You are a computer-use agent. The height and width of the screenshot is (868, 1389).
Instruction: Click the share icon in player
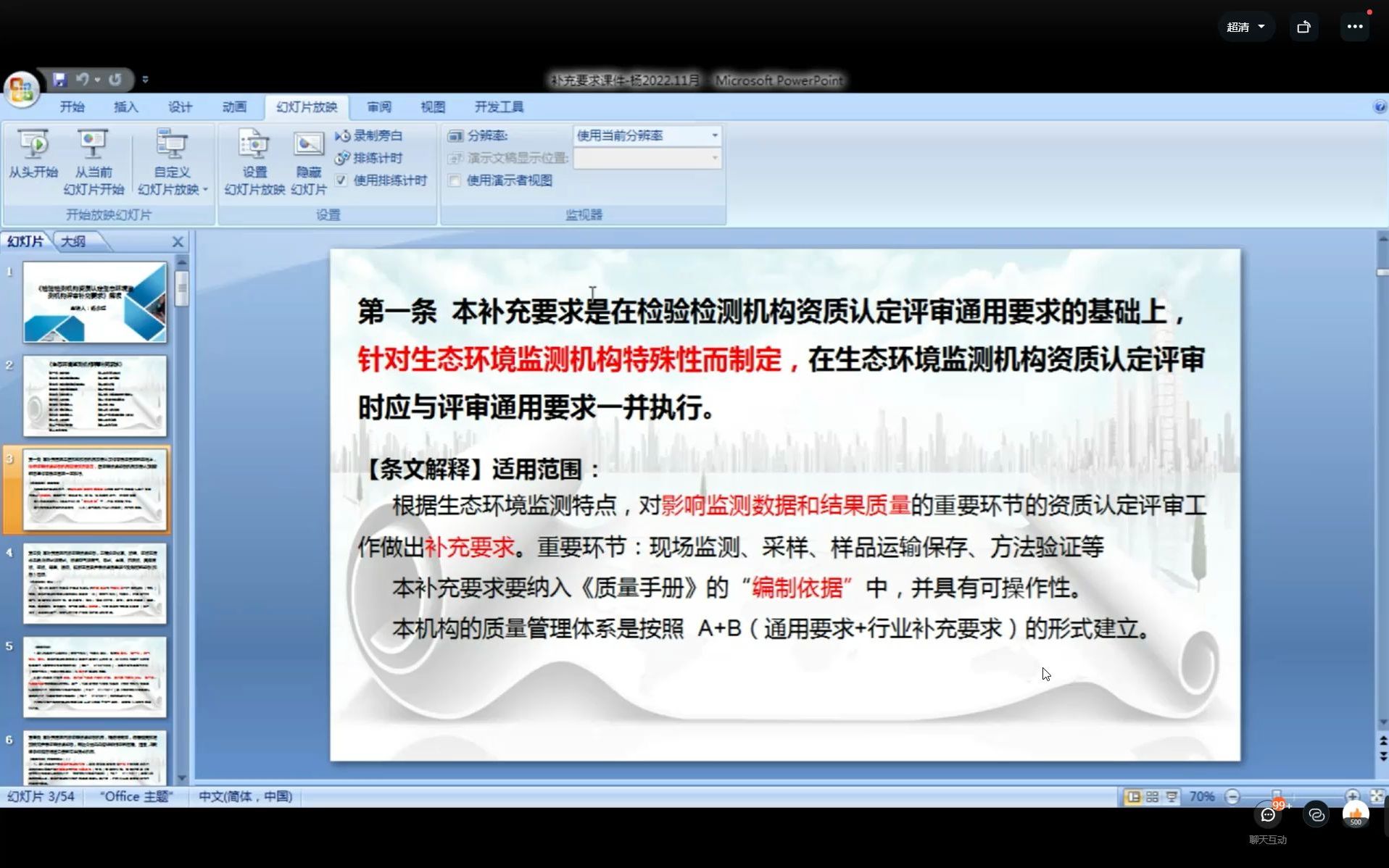click(x=1303, y=27)
